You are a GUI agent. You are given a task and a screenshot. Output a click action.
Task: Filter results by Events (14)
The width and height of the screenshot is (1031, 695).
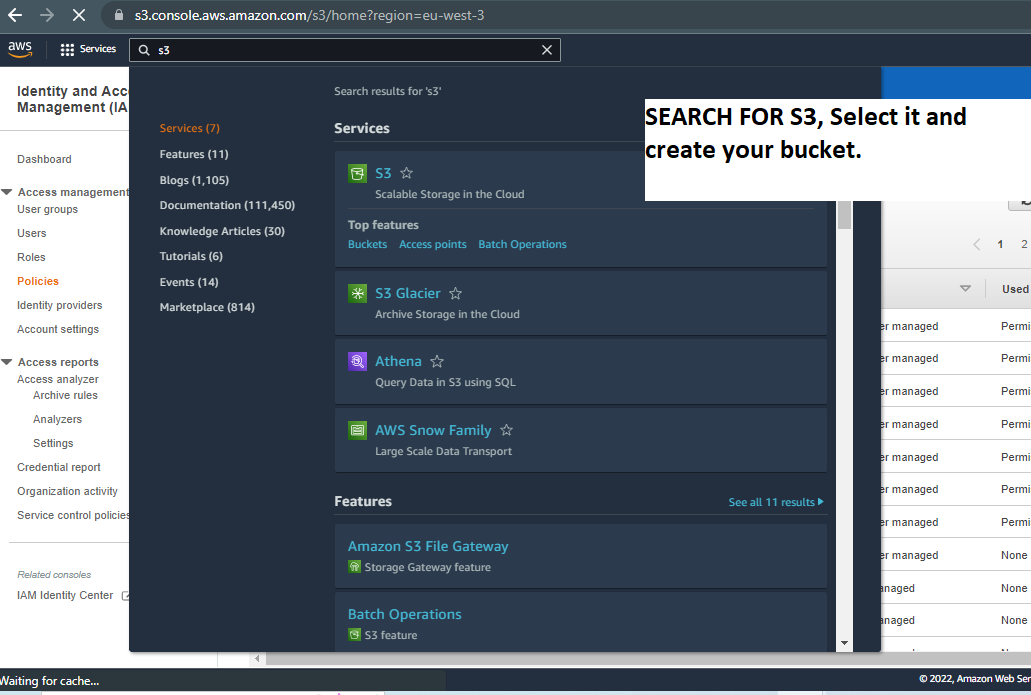coord(189,282)
